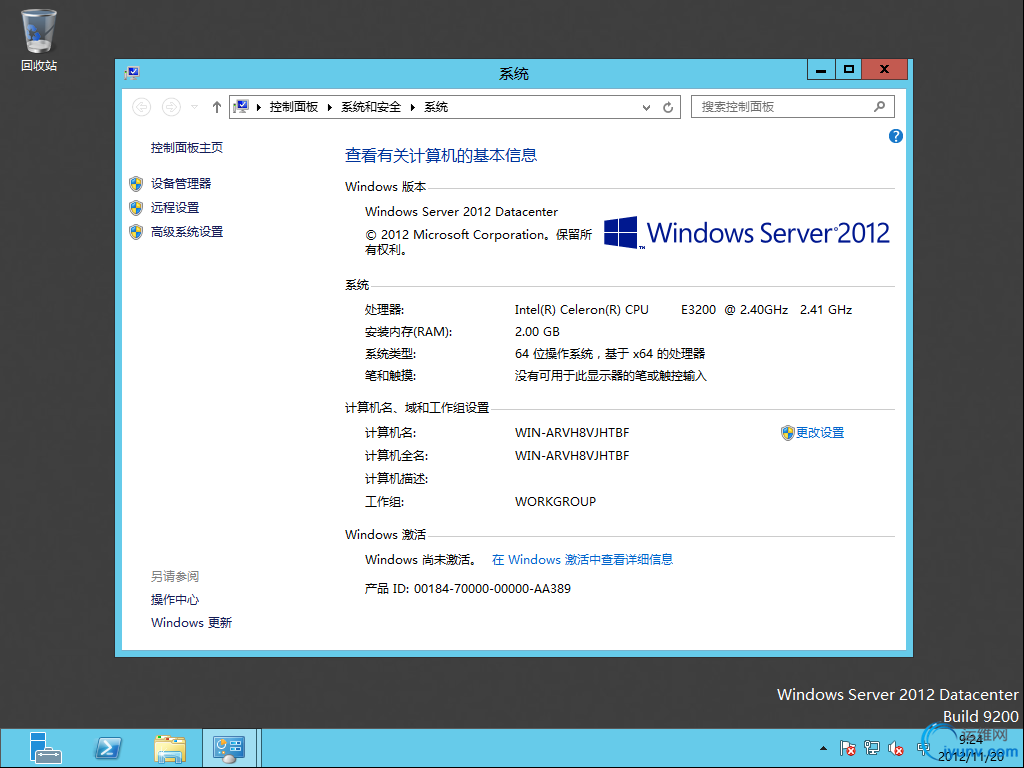The width and height of the screenshot is (1024, 768).
Task: Click computer icon in address bar
Action: click(x=242, y=106)
